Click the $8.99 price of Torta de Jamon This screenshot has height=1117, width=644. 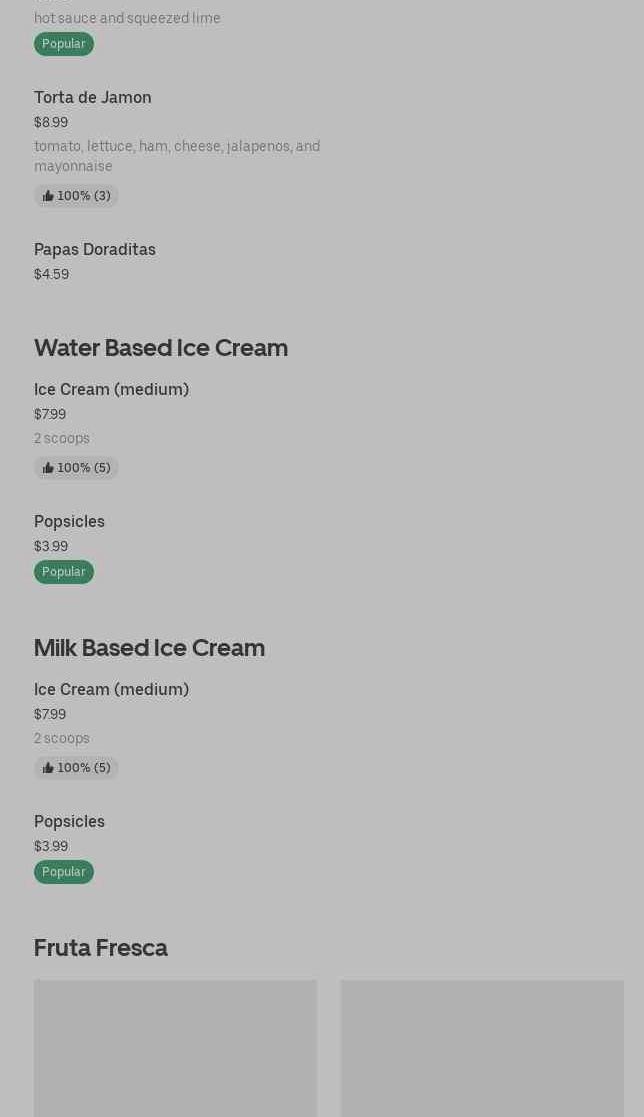point(51,122)
